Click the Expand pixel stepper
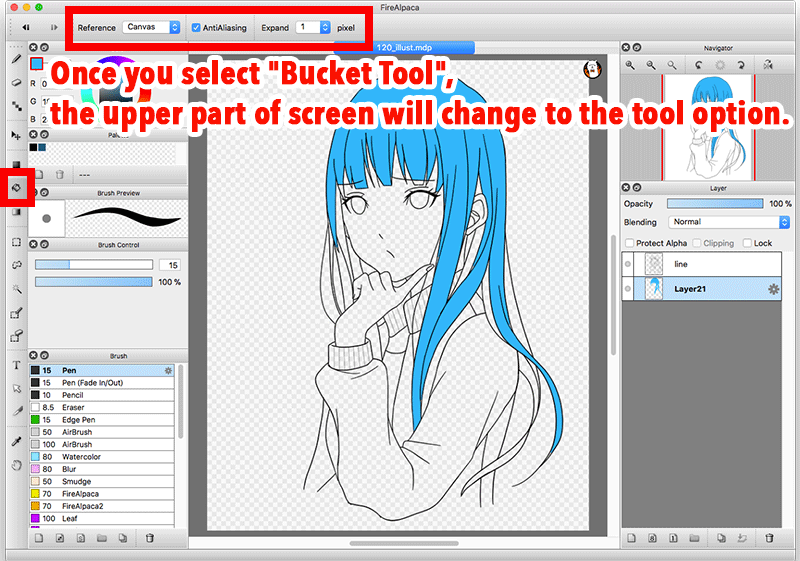Image resolution: width=800 pixels, height=561 pixels. 325,28
